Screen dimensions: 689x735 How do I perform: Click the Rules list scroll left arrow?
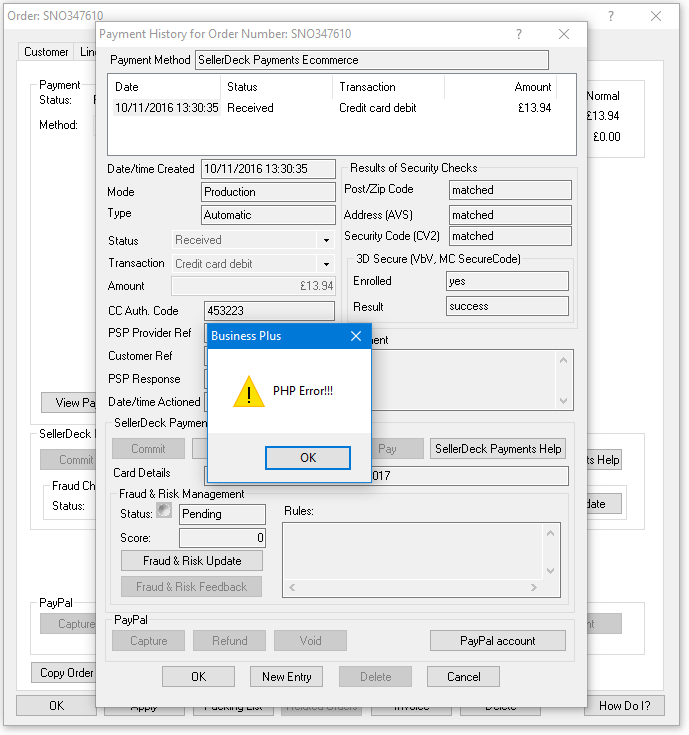(x=292, y=587)
